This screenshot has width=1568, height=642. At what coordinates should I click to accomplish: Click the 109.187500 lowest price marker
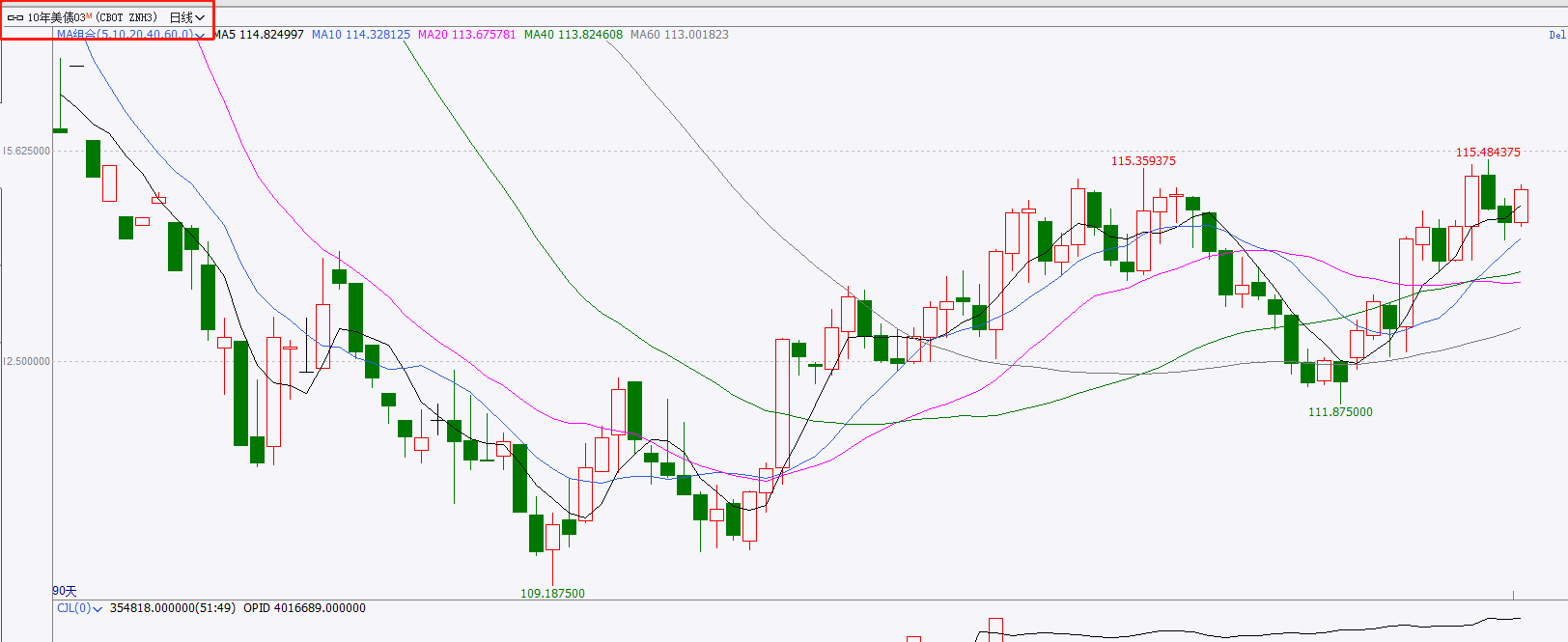552,594
